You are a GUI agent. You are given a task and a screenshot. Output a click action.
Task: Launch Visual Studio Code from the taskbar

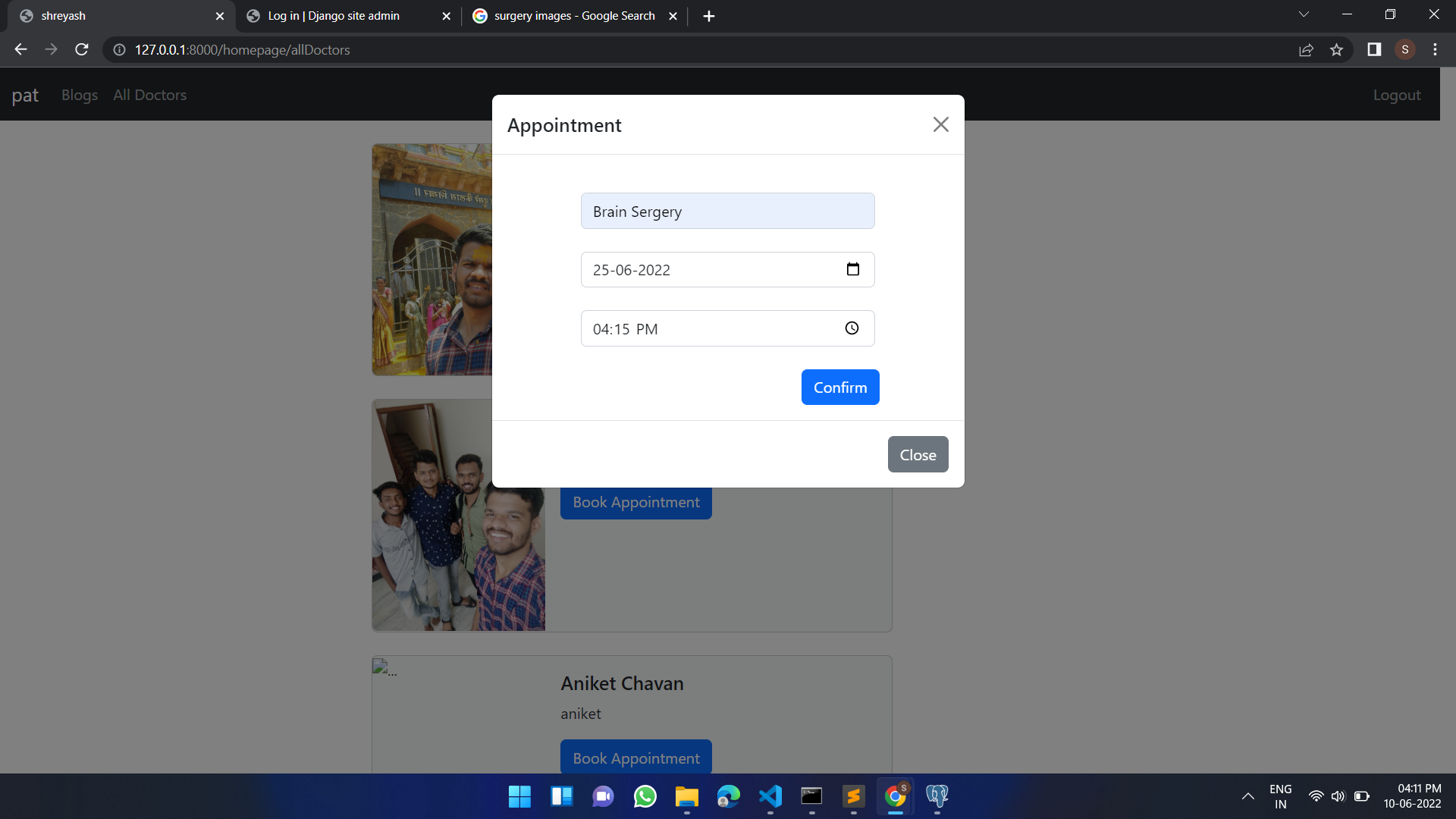770,796
